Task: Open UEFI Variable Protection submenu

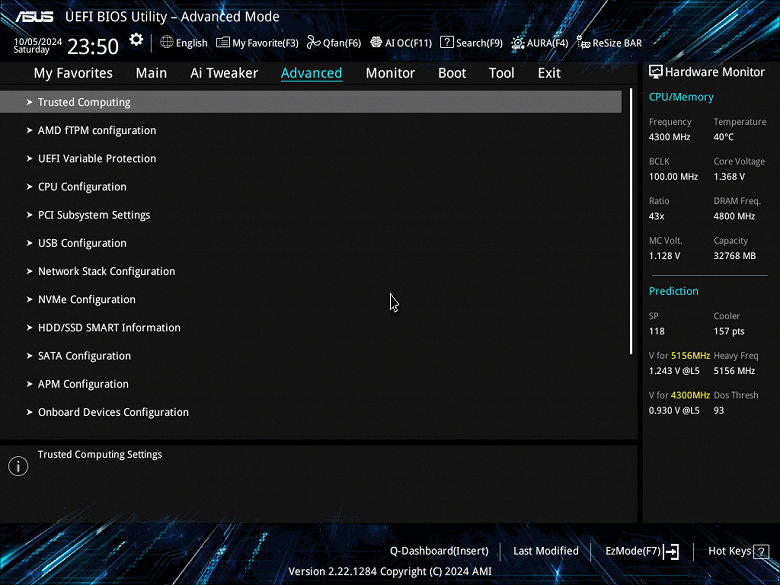Action: click(x=310, y=159)
